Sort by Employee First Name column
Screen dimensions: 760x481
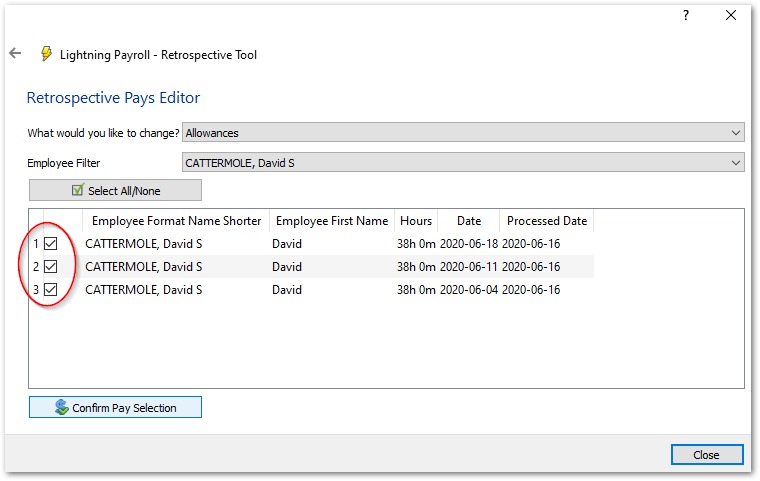tap(332, 221)
